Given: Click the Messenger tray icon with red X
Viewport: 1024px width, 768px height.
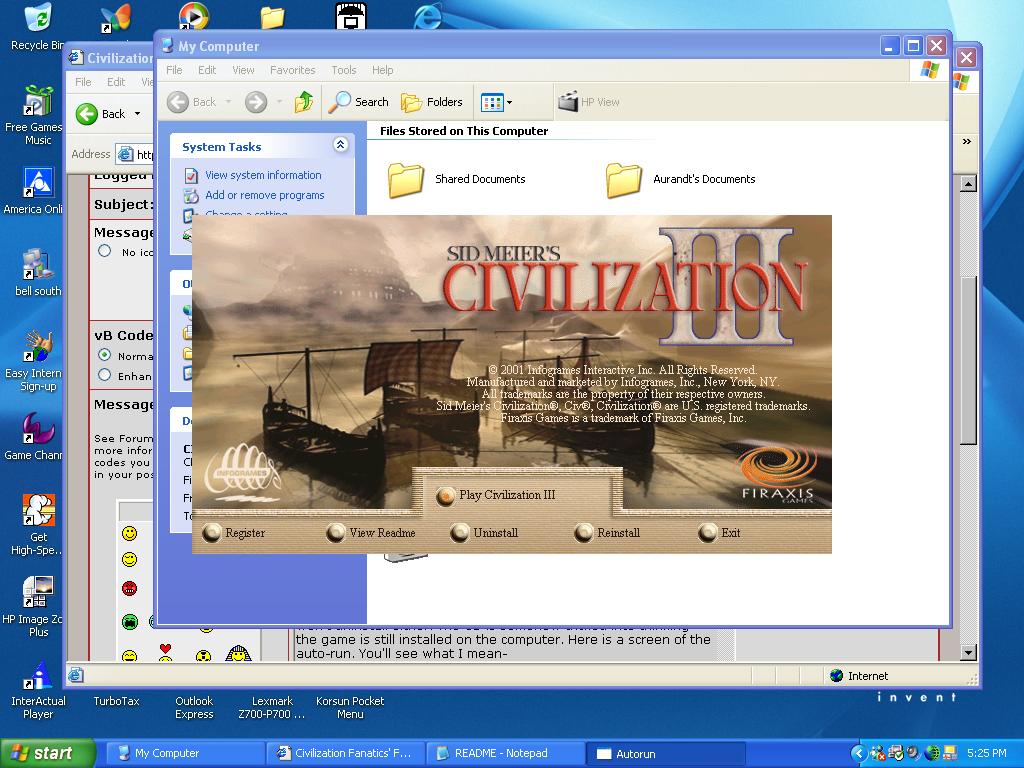Looking at the screenshot, I should point(879,753).
